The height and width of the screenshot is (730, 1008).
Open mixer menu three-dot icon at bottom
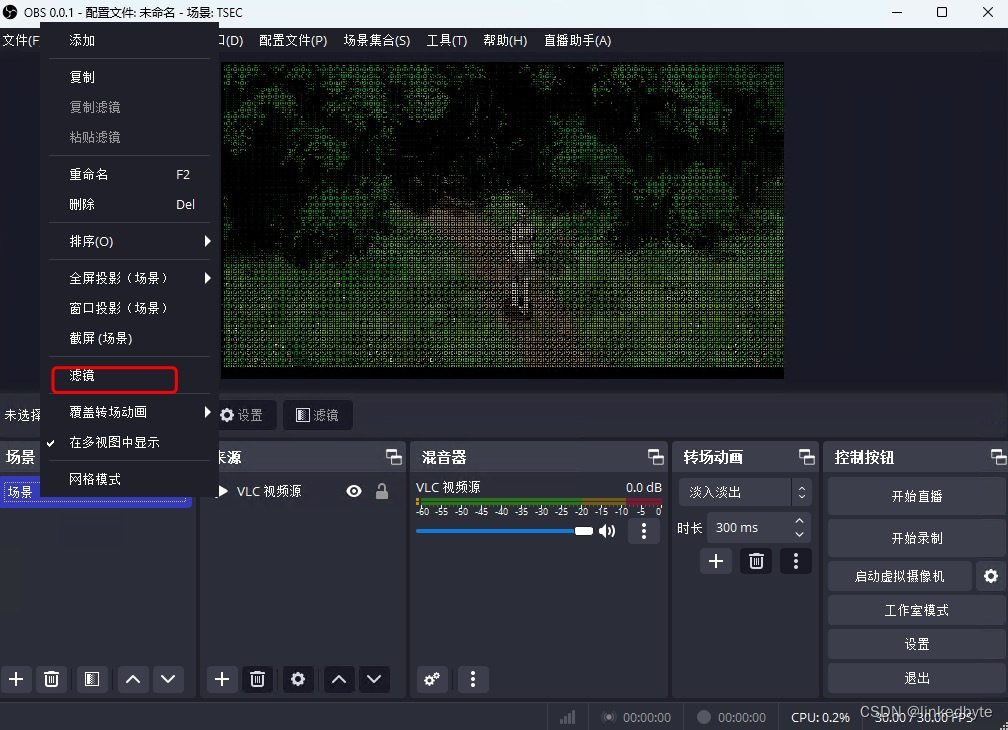tap(473, 679)
